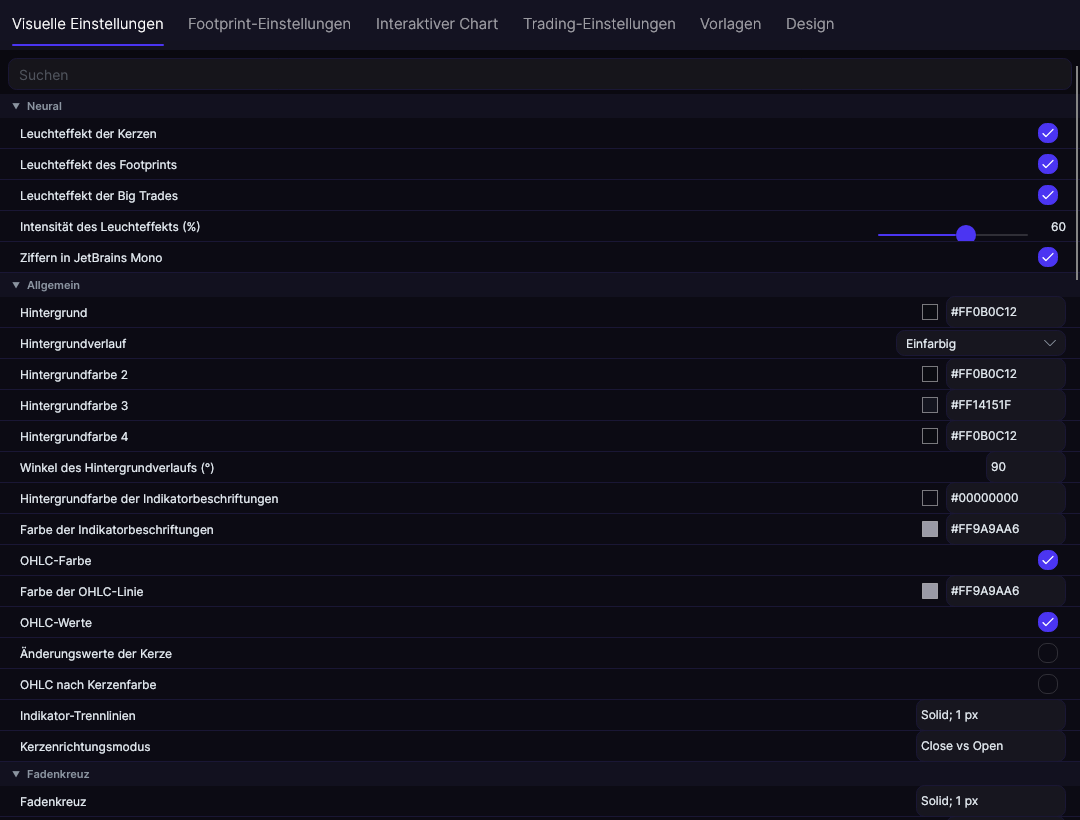Open swatch for Hintergrundfarbe der Indikatorbeschriftungen

pyautogui.click(x=930, y=498)
